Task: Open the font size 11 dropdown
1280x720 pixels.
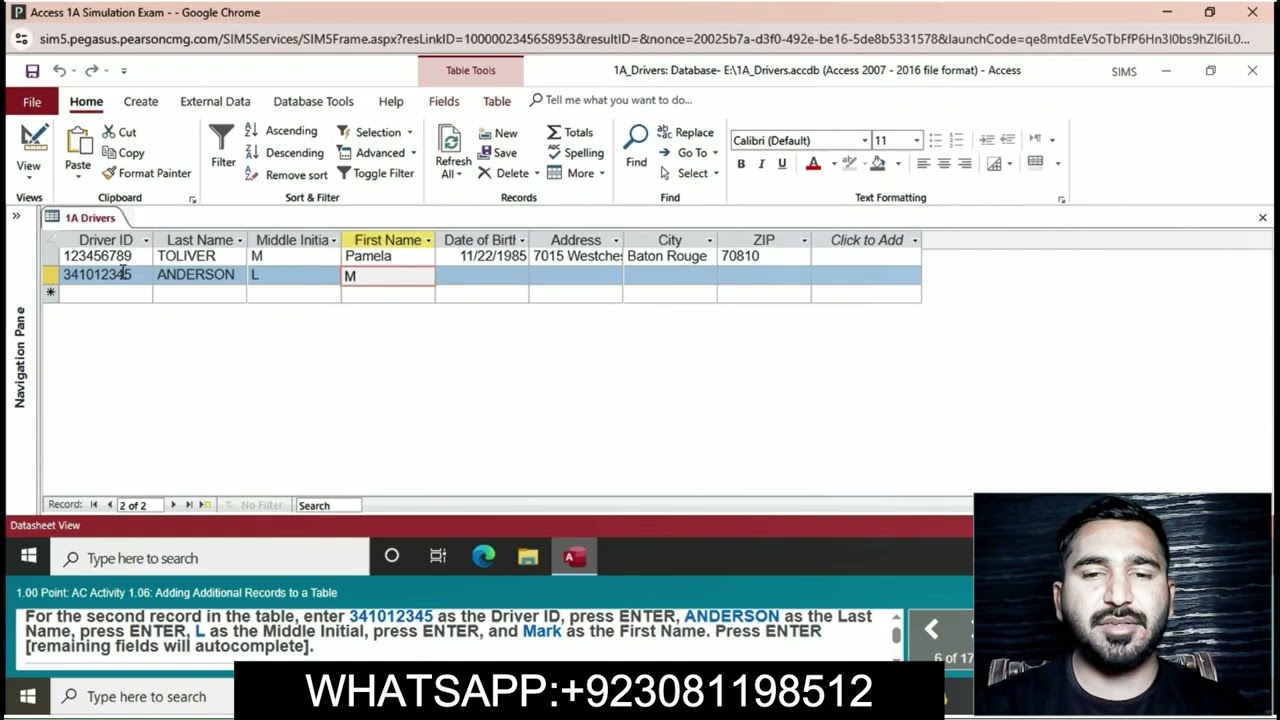Action: pyautogui.click(x=916, y=141)
